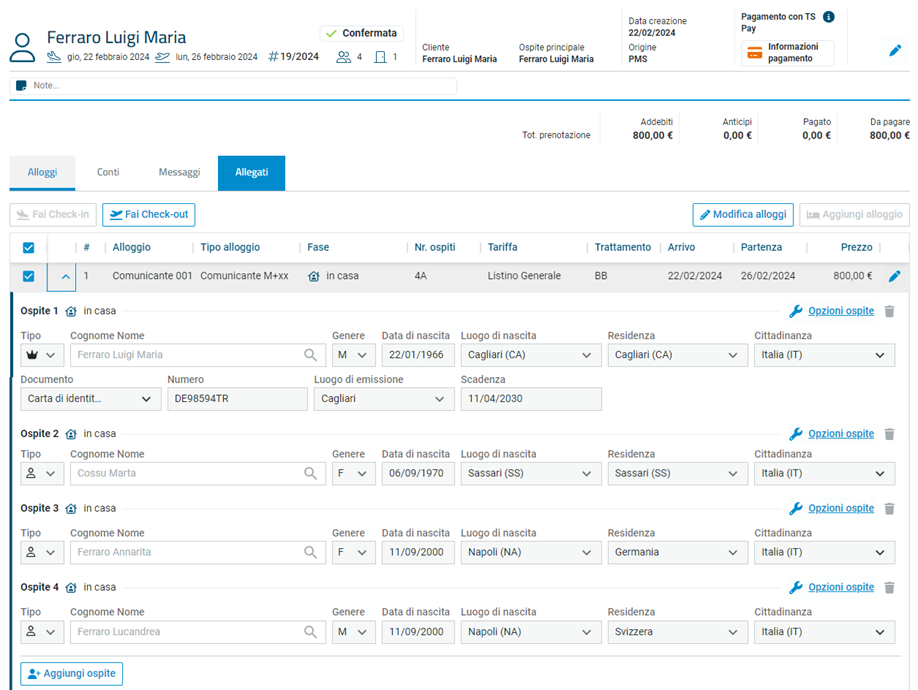Open Residenza Sassari (SS) dropdown
The image size is (918, 690).
(677, 473)
